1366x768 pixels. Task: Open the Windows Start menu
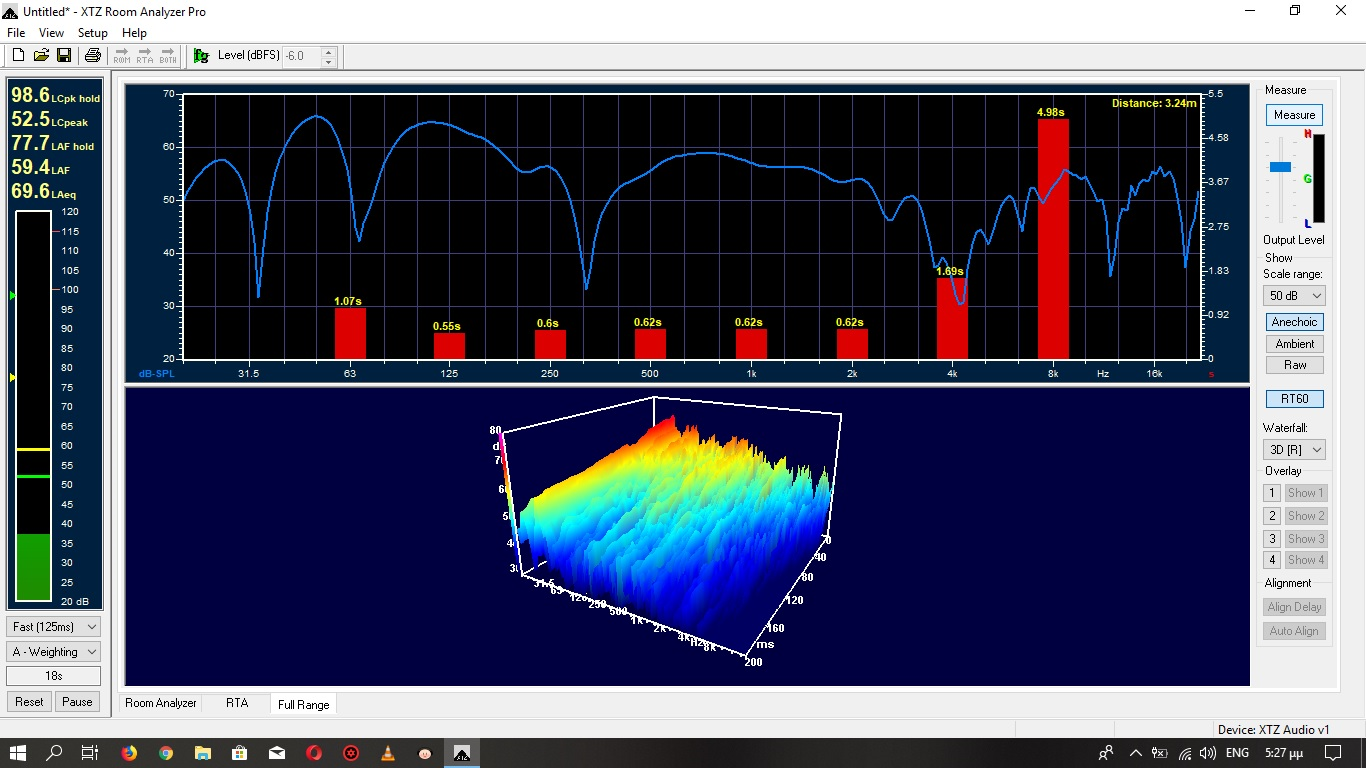(18, 753)
